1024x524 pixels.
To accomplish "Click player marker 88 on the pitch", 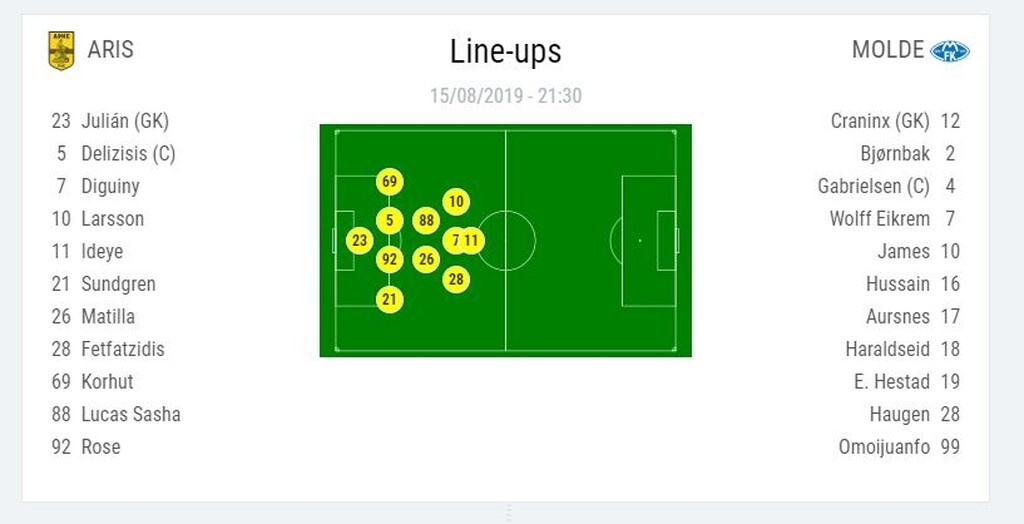I will tap(427, 221).
